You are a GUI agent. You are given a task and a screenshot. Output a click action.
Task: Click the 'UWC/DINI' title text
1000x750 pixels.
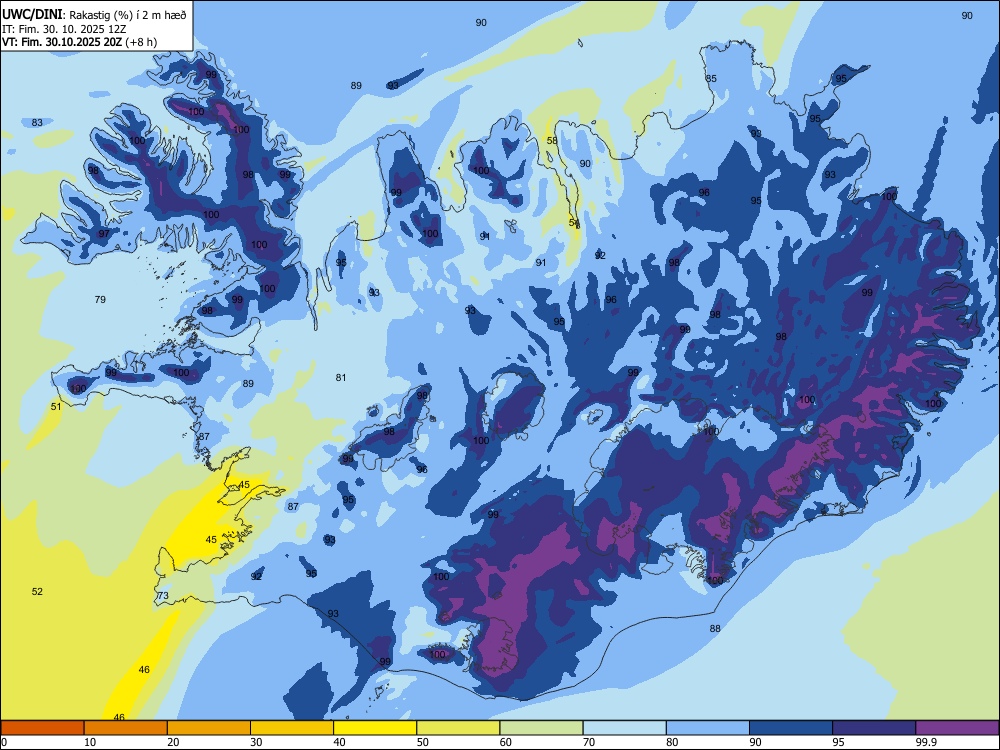pos(33,14)
